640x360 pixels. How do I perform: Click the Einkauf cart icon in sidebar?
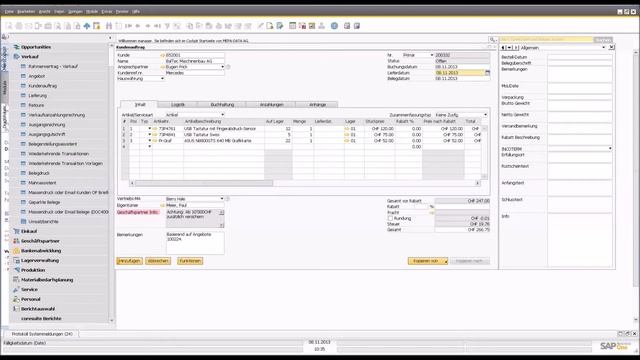pyautogui.click(x=16, y=231)
